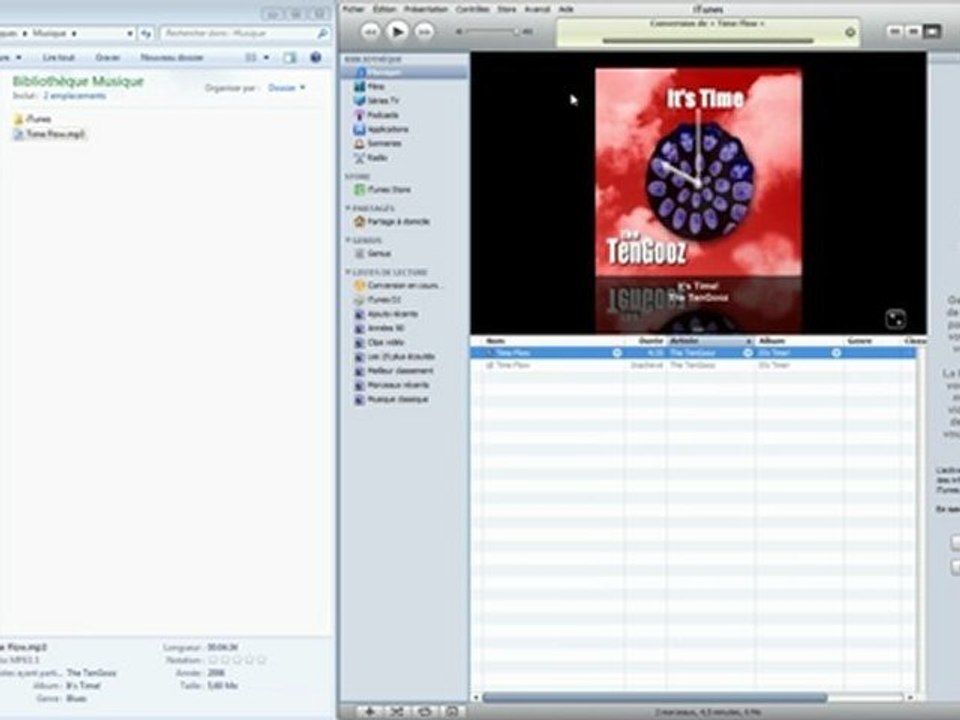Open the iTunes Présentation menu
Screen dimensions: 960x720
426,9
